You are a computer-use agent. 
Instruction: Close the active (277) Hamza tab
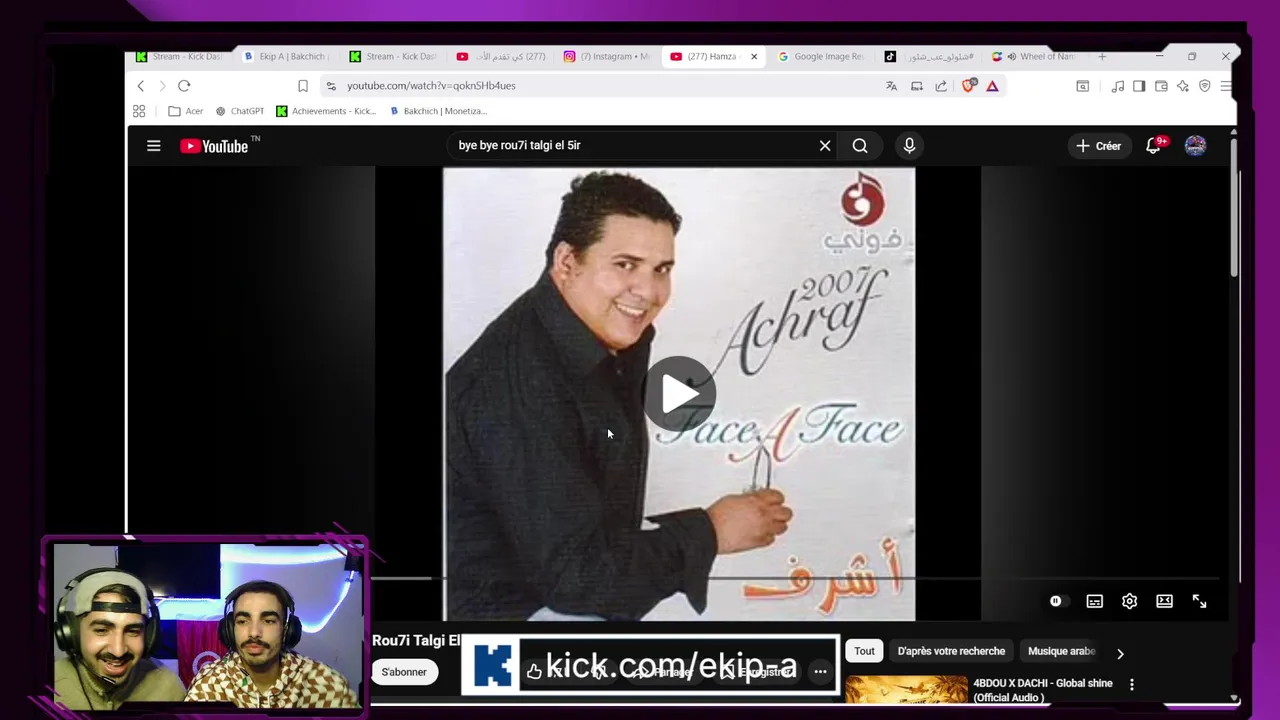tap(754, 57)
